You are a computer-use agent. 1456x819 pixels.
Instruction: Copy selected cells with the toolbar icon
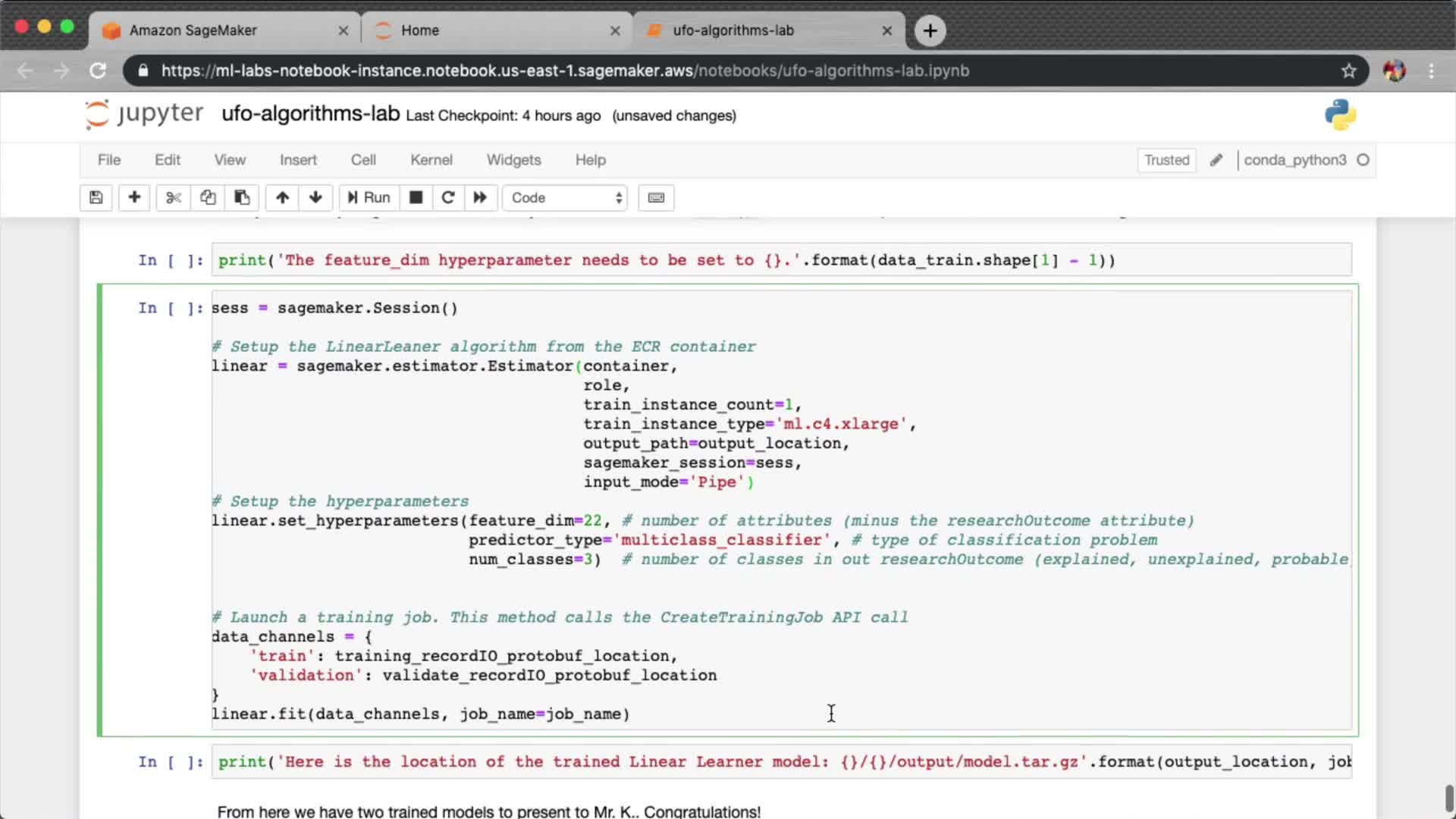coord(208,198)
